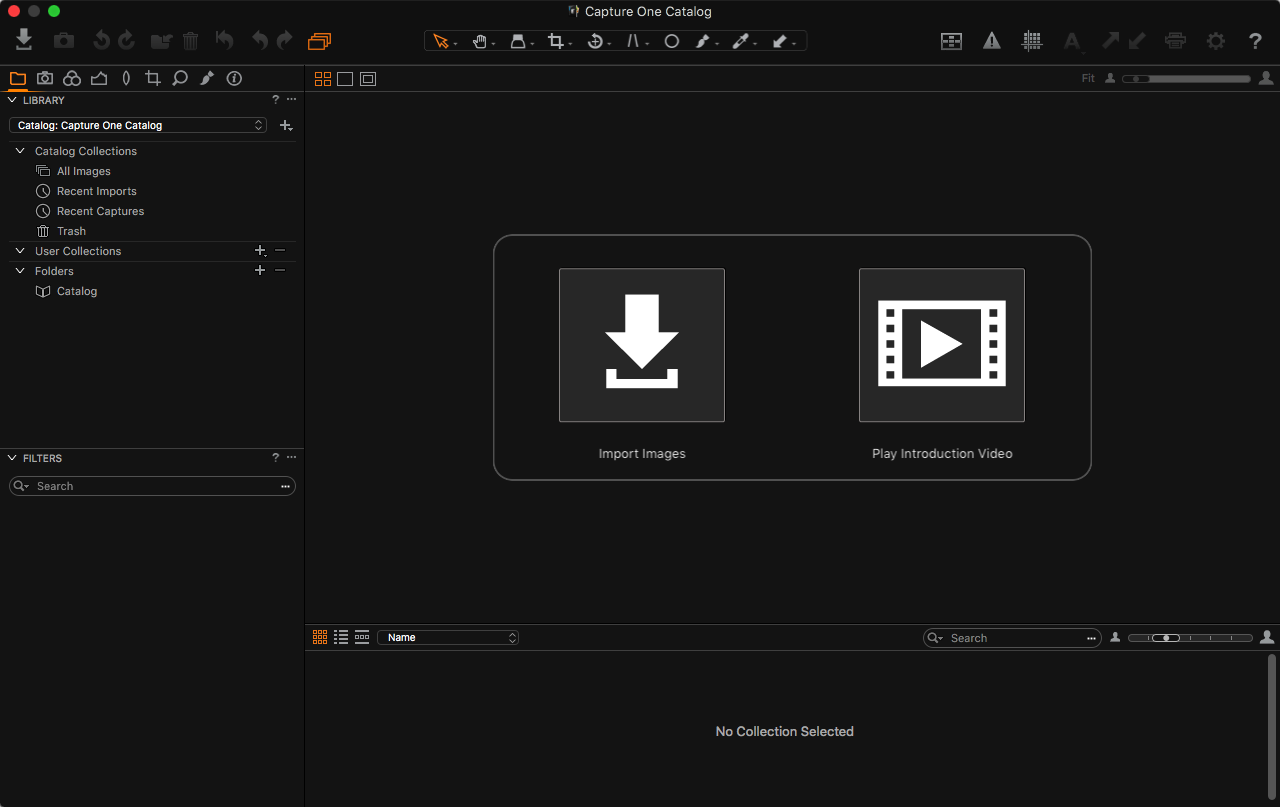1280x807 pixels.
Task: Select the Apply Adjustments arrow tool
Action: (781, 41)
